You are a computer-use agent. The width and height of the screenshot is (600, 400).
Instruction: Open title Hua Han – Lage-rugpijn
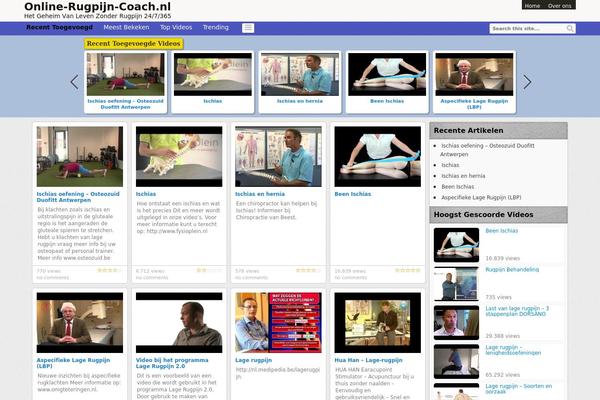tap(368, 360)
